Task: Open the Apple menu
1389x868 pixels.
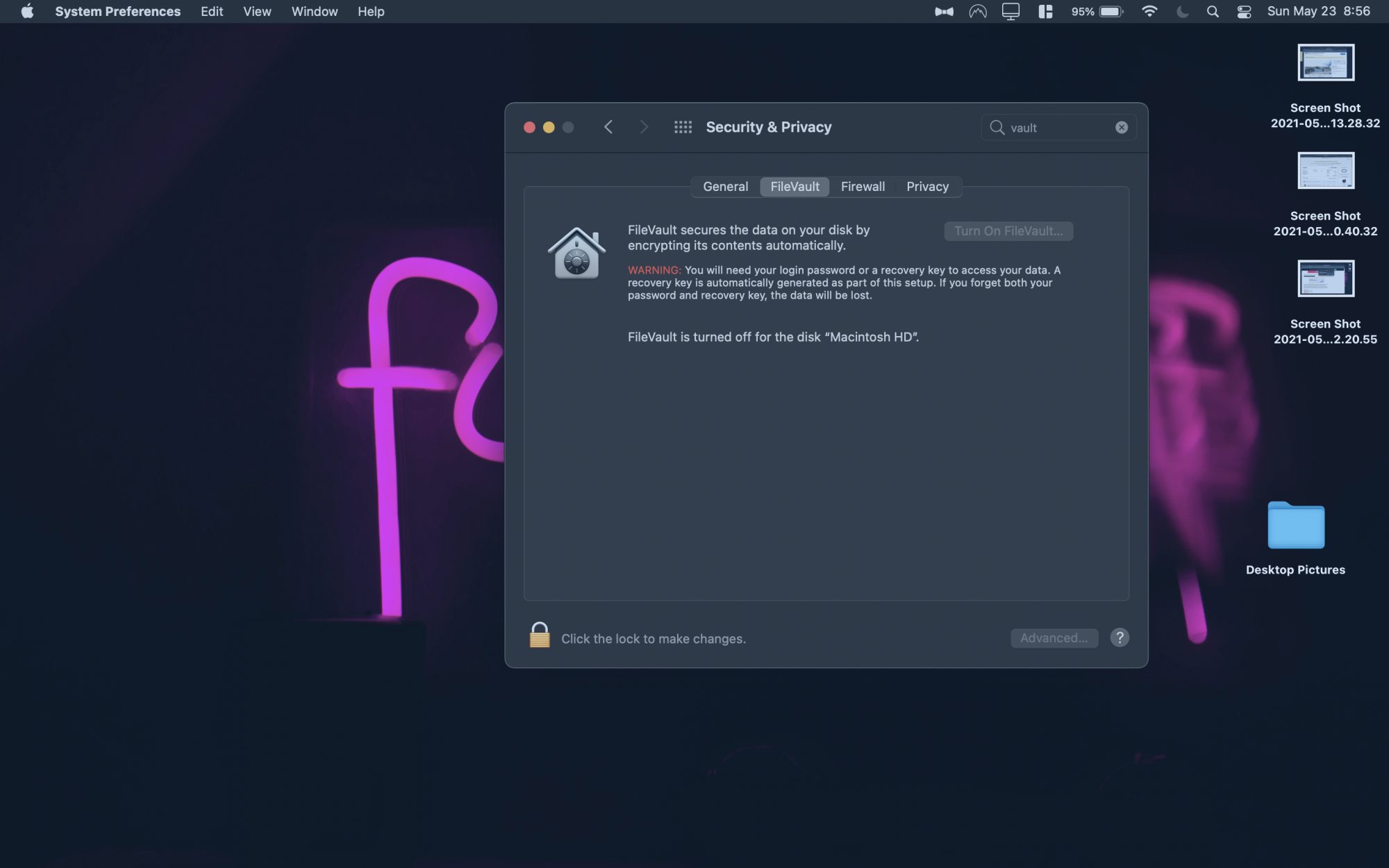Action: tap(27, 12)
